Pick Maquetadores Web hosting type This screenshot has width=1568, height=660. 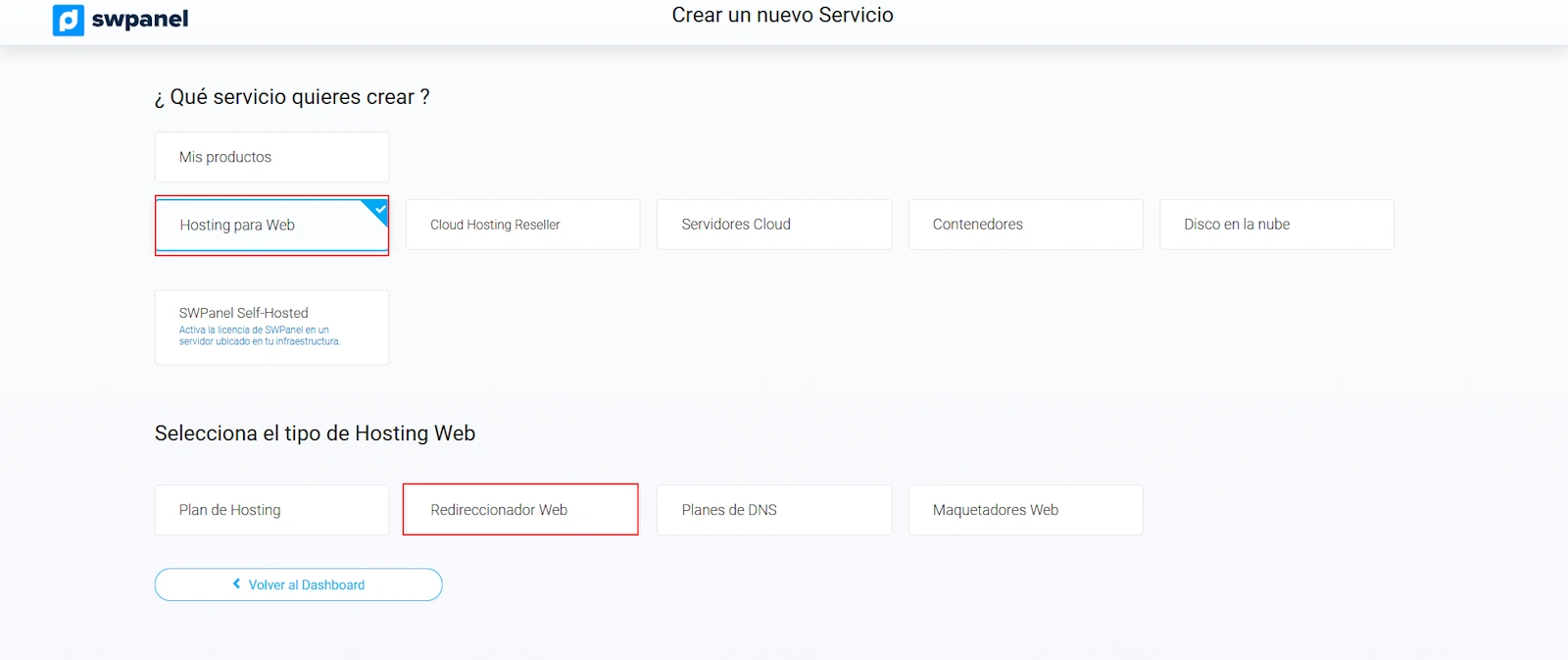point(1025,510)
